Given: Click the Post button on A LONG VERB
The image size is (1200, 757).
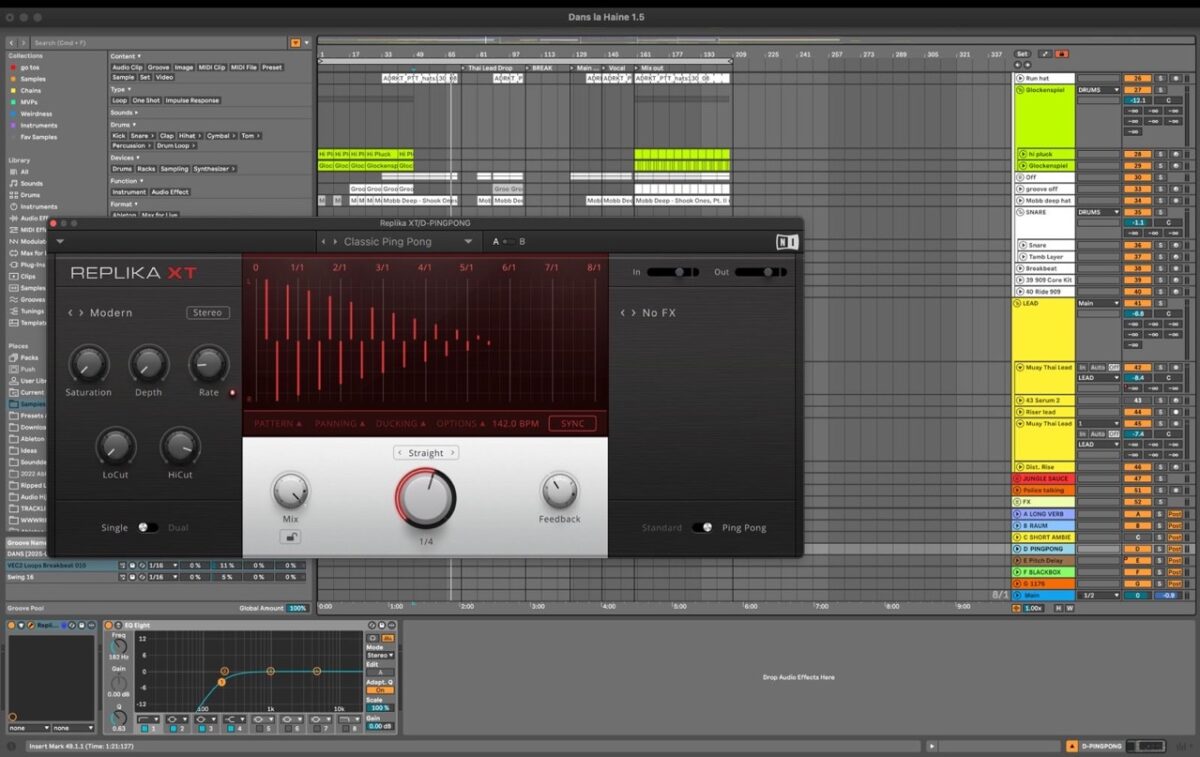Looking at the screenshot, I should (x=1175, y=513).
